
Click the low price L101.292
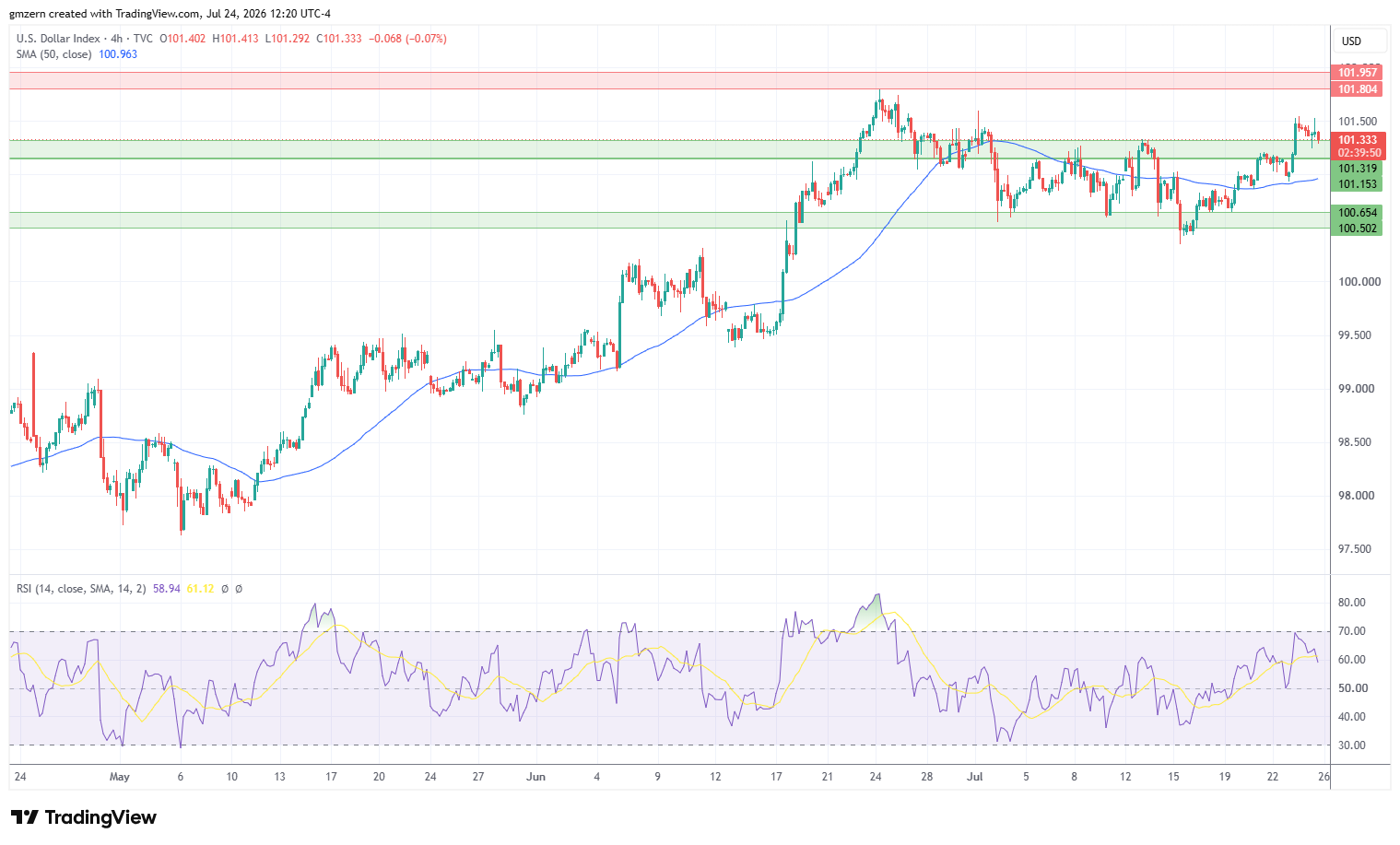(x=288, y=39)
